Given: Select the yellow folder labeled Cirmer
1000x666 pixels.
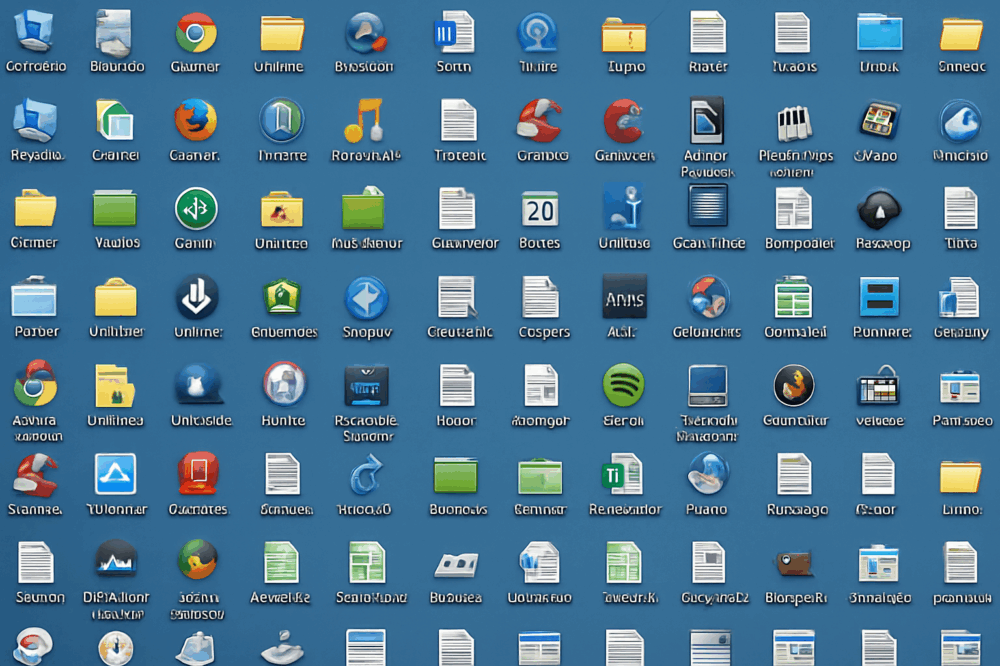Looking at the screenshot, I should (x=35, y=208).
